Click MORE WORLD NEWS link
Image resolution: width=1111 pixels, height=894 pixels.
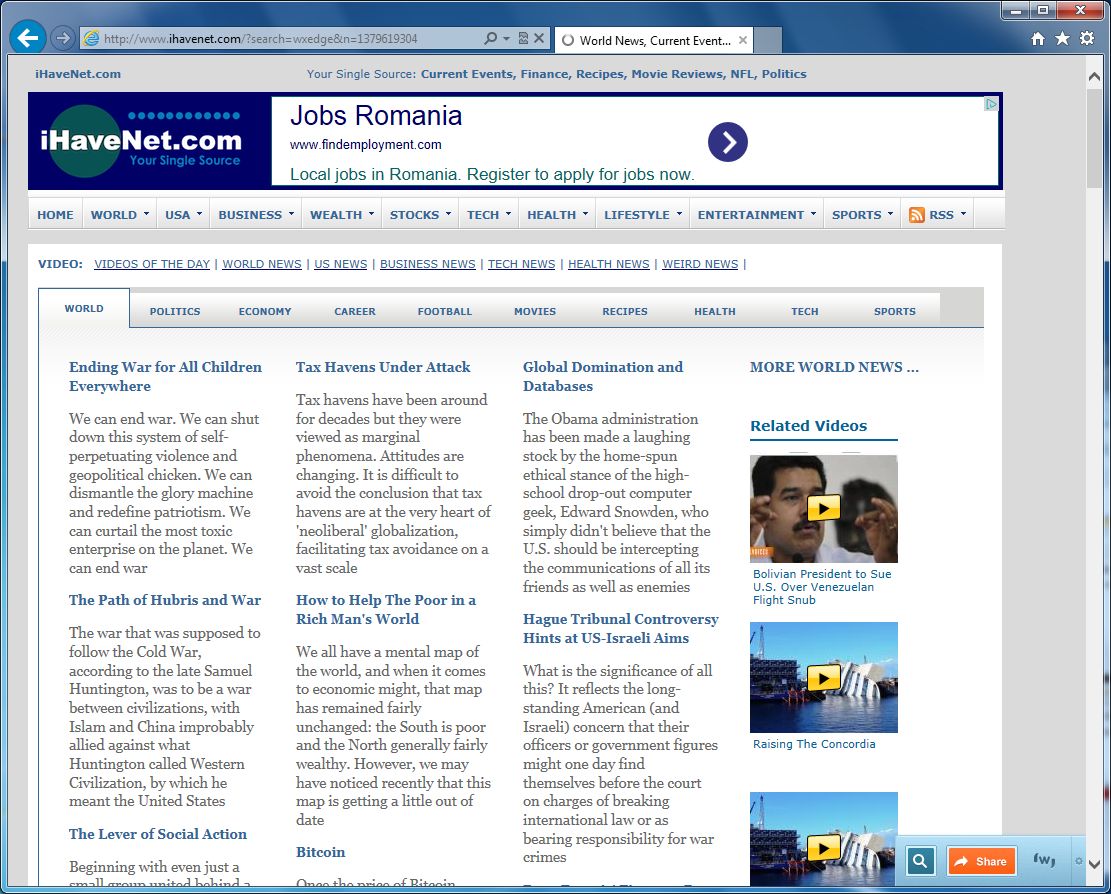tap(834, 367)
